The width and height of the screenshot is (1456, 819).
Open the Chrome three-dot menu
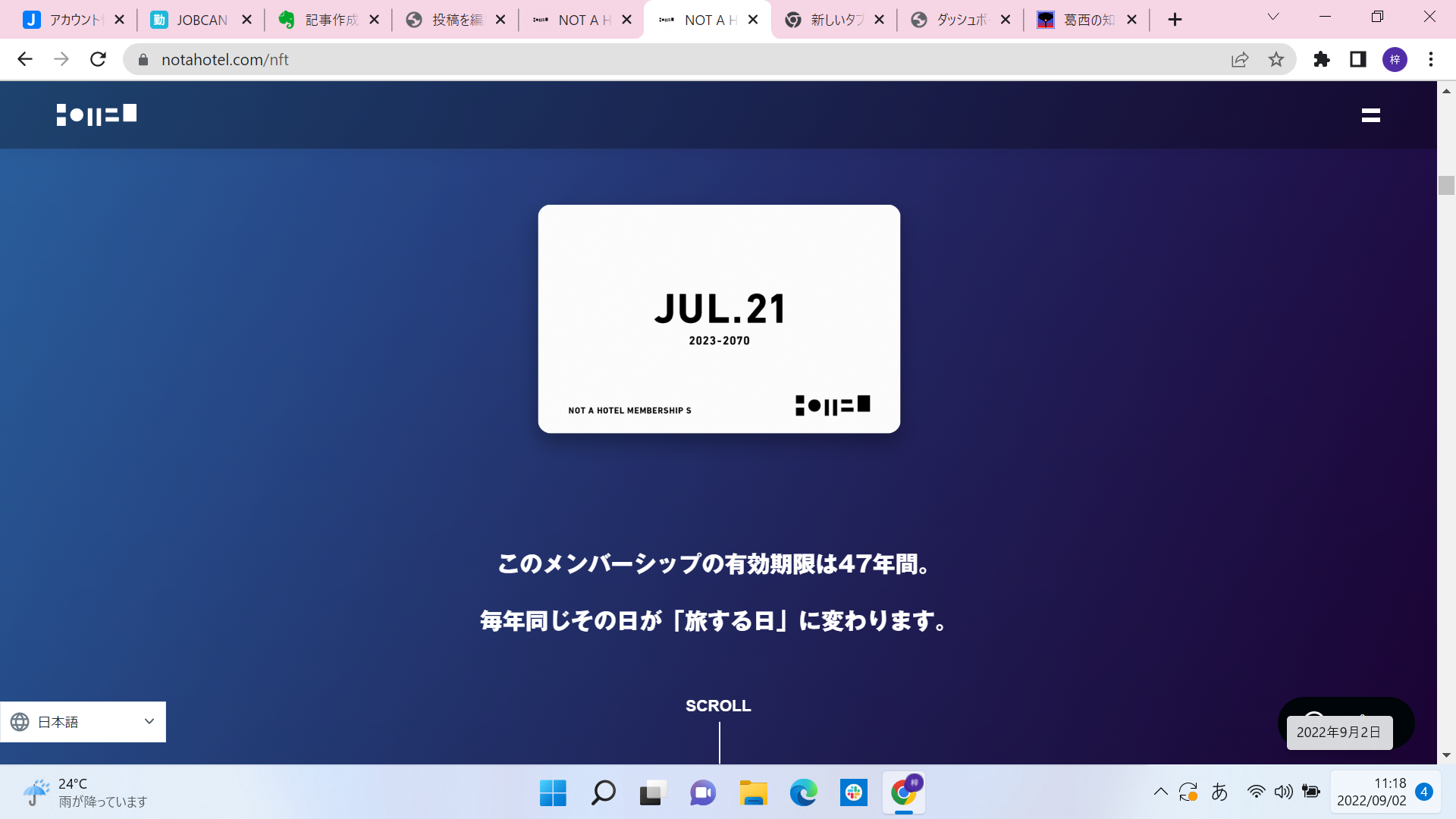(x=1431, y=59)
